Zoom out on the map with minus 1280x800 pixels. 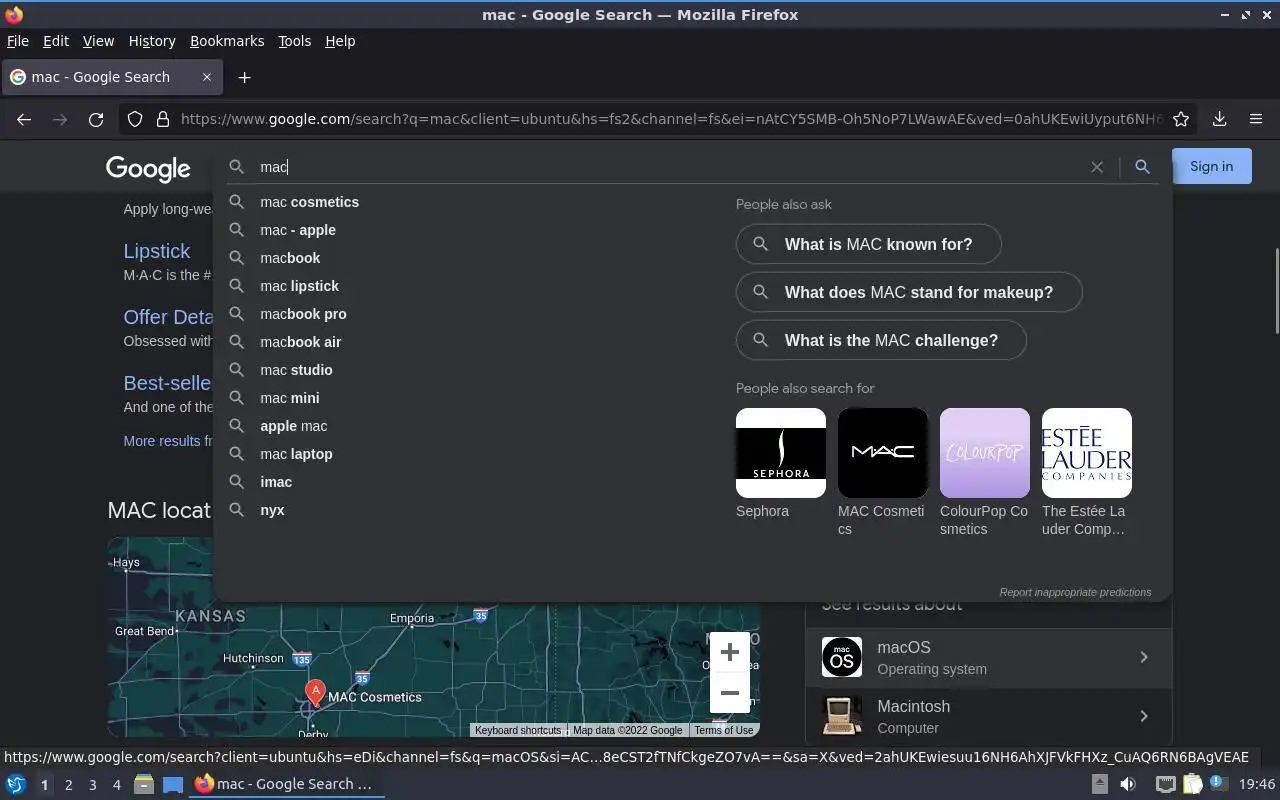coord(730,693)
